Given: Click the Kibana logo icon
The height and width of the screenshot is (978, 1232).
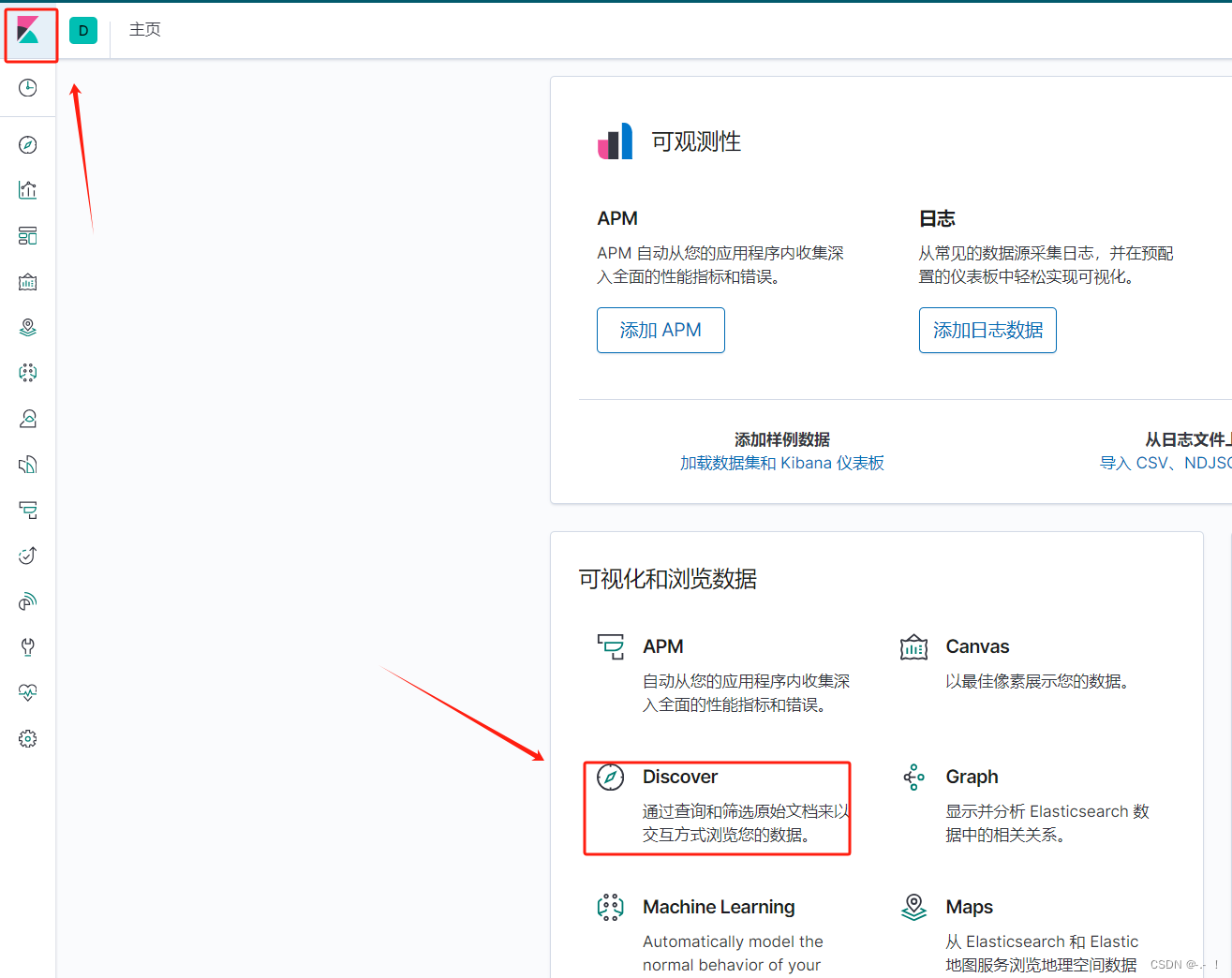Looking at the screenshot, I should (28, 30).
